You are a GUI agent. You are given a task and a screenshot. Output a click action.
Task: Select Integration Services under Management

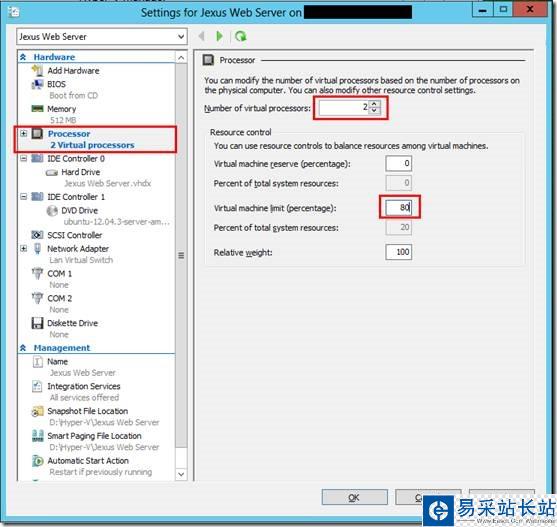pos(84,386)
